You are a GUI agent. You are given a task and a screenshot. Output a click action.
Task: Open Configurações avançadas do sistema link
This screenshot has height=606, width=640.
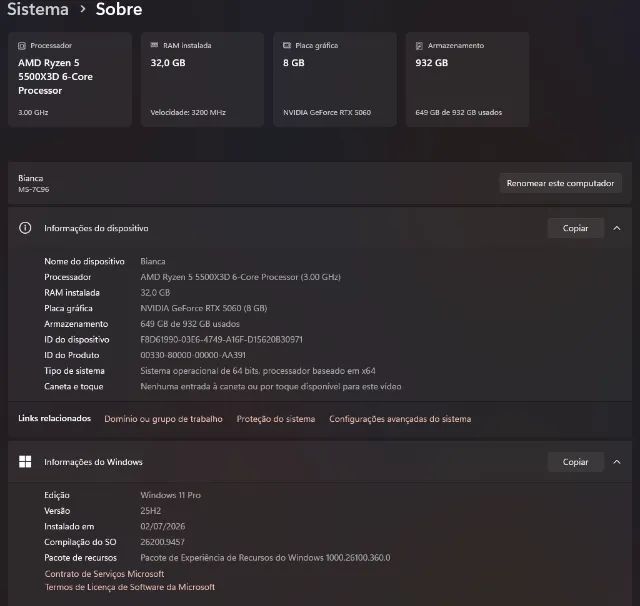click(x=400, y=419)
